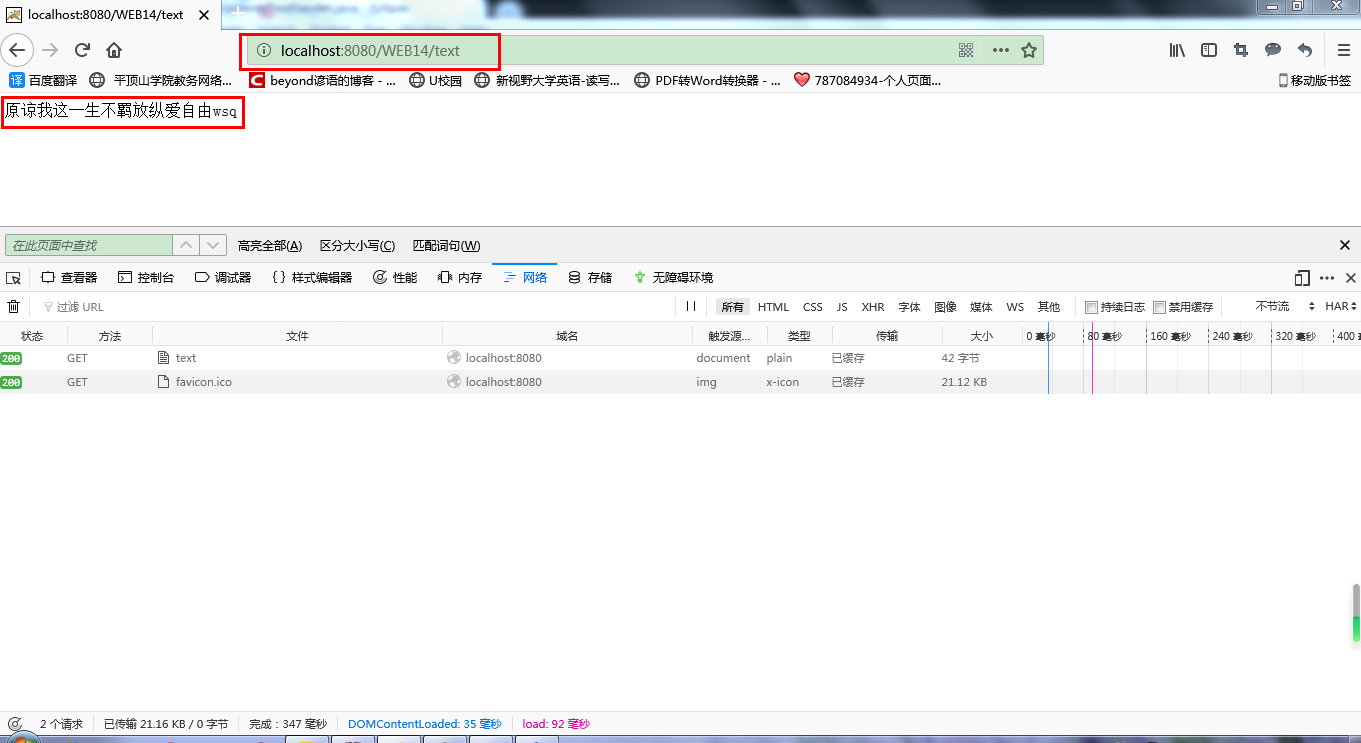The height and width of the screenshot is (743, 1361).
Task: Open the Firefox hamburger menu
Action: tap(1344, 50)
